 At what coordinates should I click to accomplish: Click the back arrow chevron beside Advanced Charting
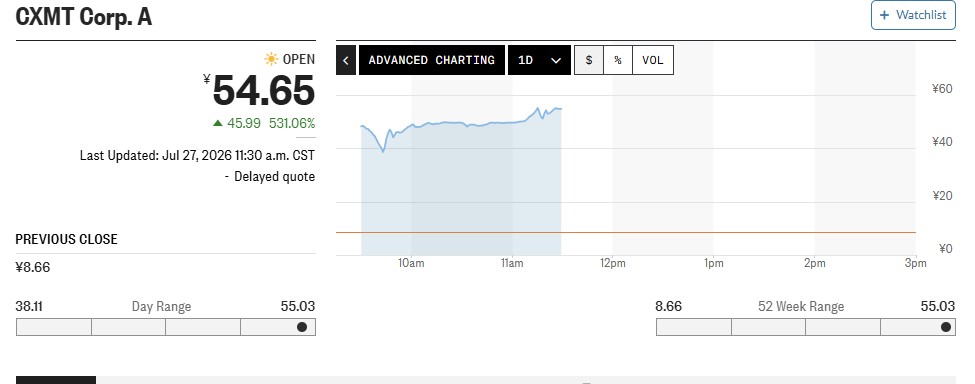point(346,60)
